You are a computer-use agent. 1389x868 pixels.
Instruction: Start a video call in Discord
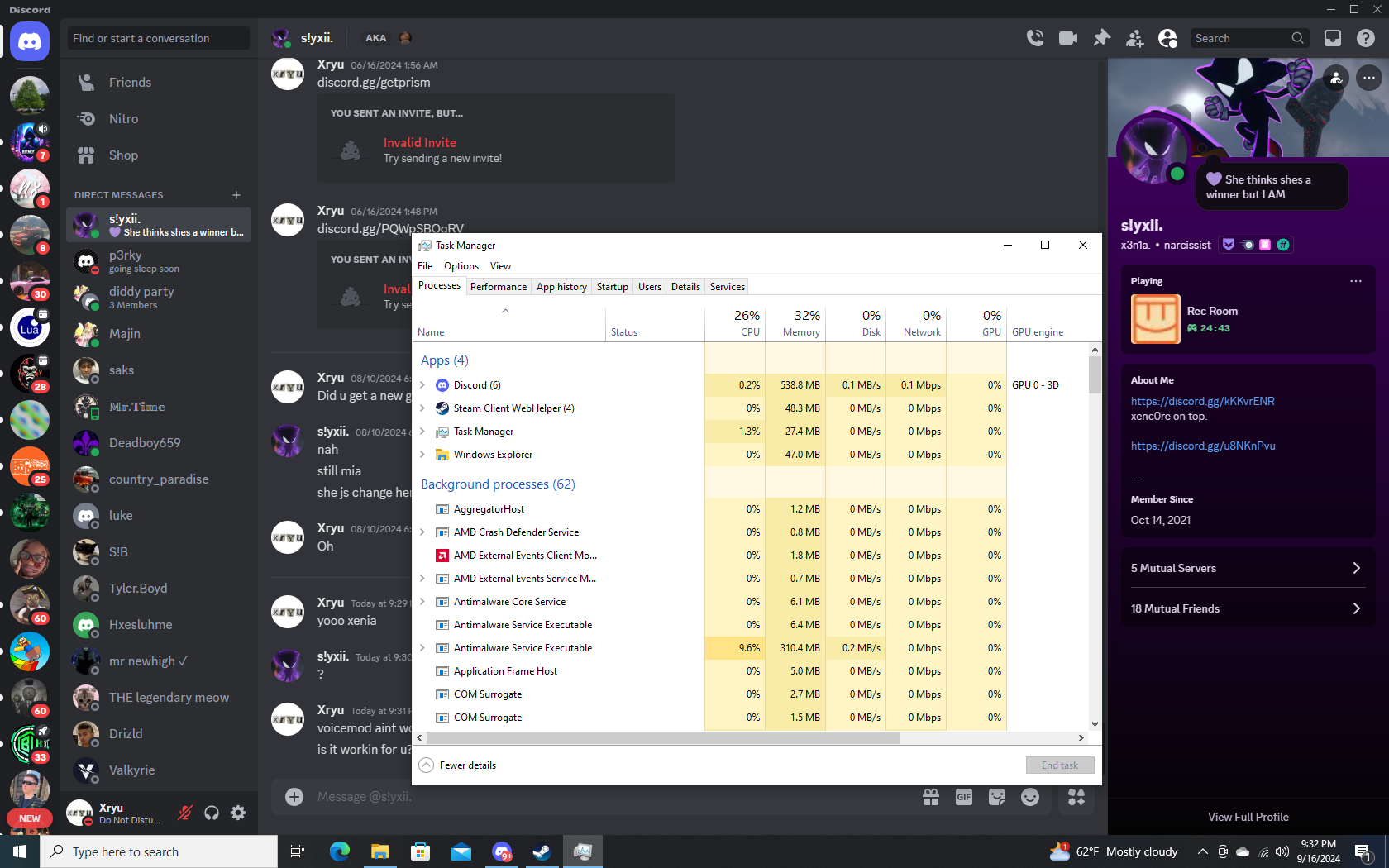tap(1068, 38)
